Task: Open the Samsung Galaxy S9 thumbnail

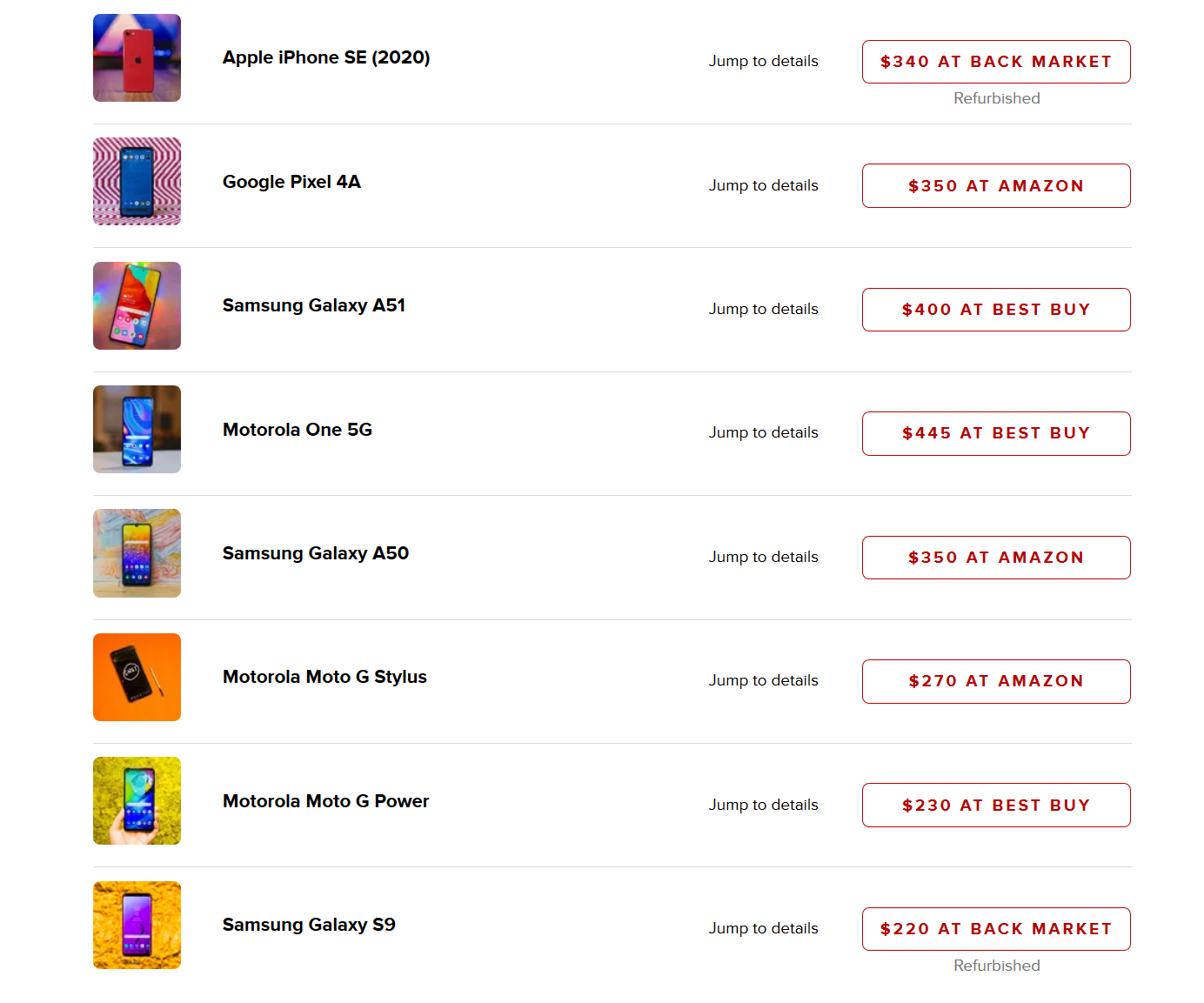Action: pyautogui.click(x=137, y=925)
